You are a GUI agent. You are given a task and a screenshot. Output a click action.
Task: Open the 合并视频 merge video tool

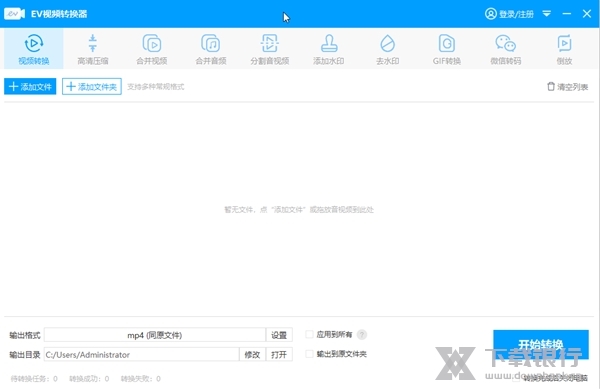152,49
